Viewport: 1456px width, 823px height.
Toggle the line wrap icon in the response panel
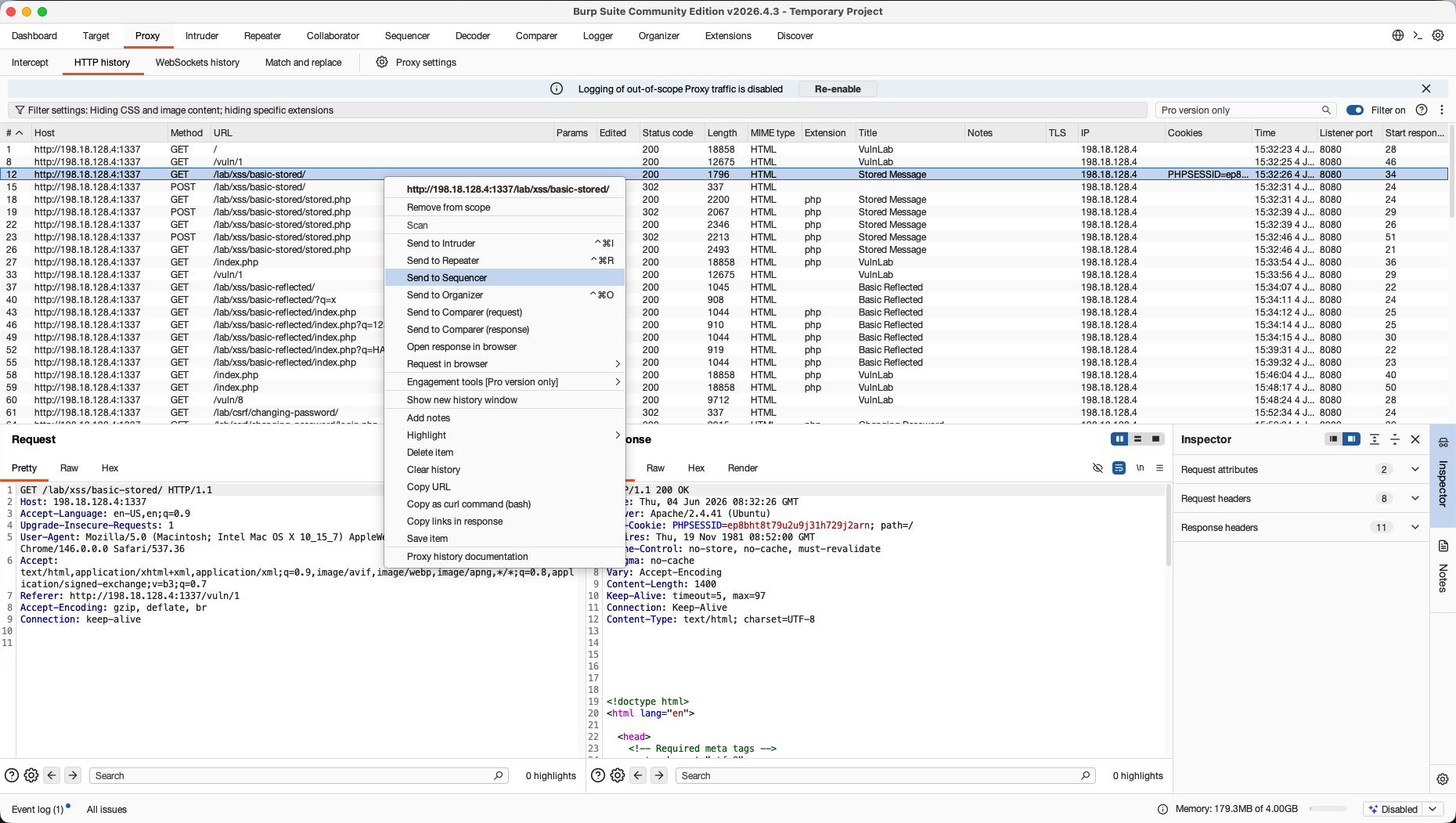tap(1119, 468)
